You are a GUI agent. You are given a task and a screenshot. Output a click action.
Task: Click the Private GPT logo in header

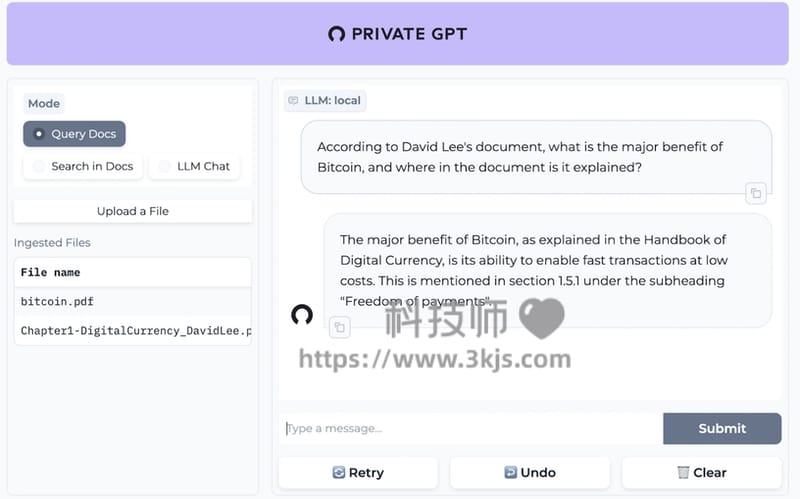point(337,34)
